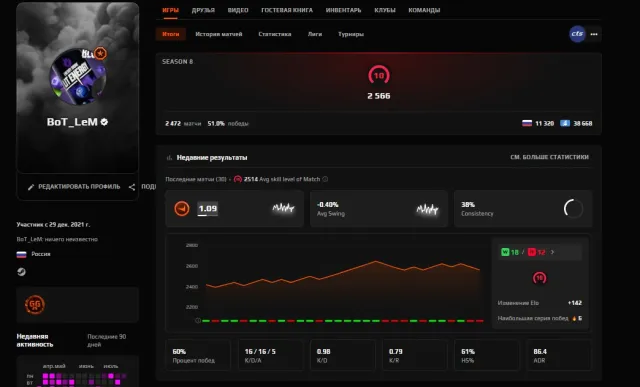Click the red losses 12 badge
Image resolution: width=640 pixels, height=387 pixels.
[536, 252]
